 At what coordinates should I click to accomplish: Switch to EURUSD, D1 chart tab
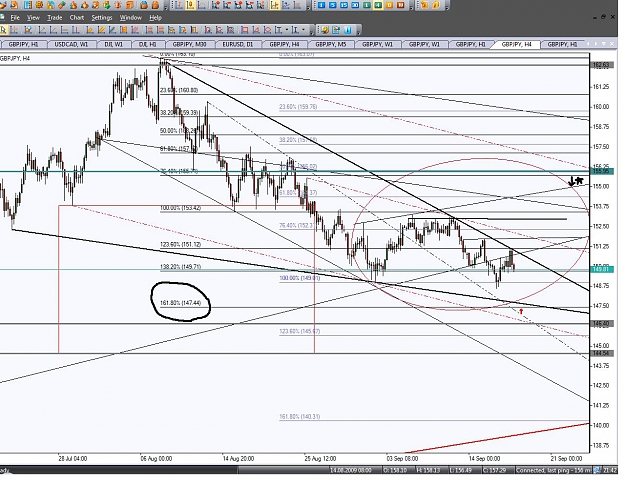(238, 44)
